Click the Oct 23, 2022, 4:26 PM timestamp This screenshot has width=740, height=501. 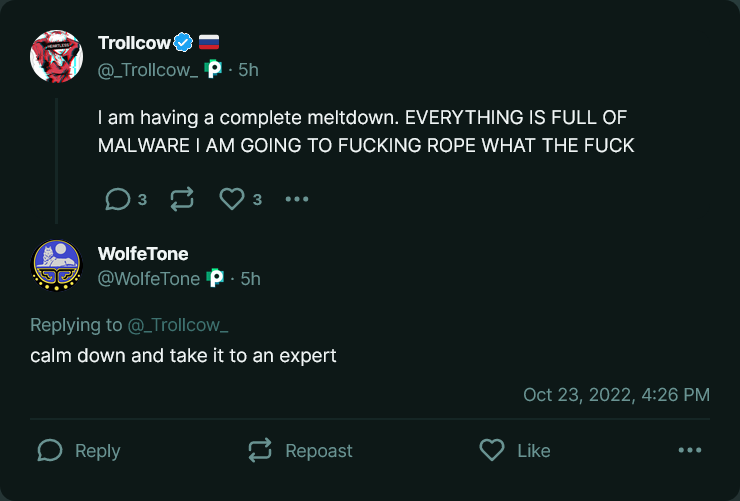point(616,395)
